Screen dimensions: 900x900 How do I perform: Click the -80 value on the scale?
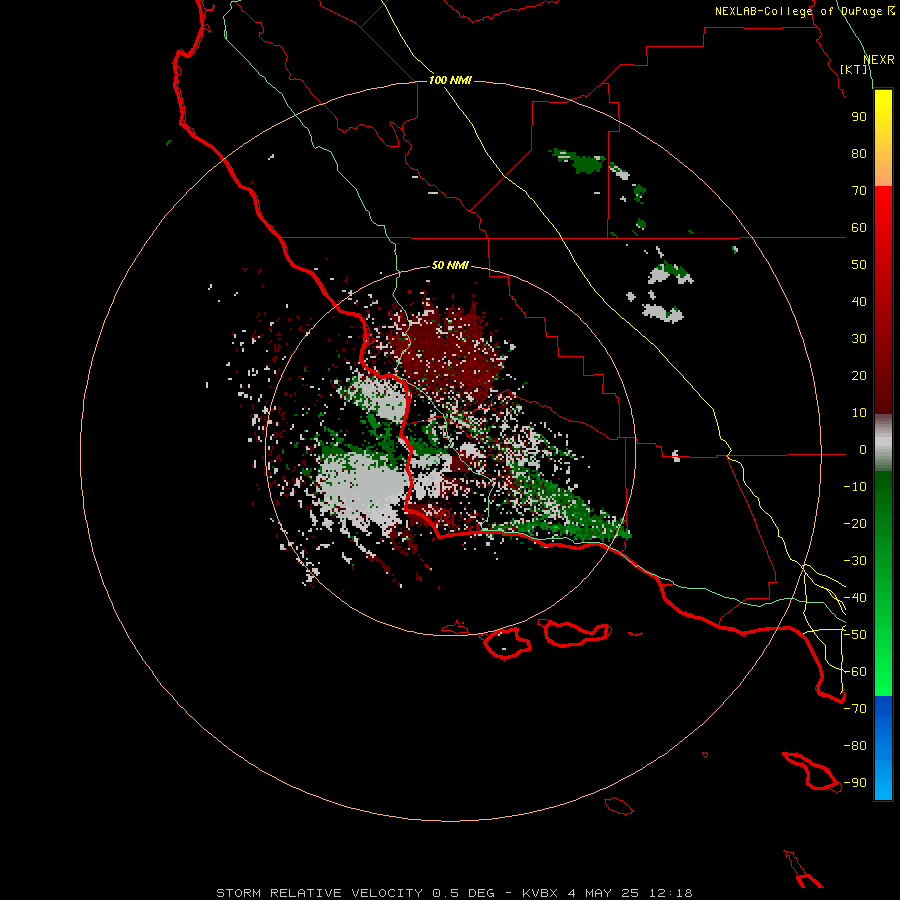pos(855,746)
